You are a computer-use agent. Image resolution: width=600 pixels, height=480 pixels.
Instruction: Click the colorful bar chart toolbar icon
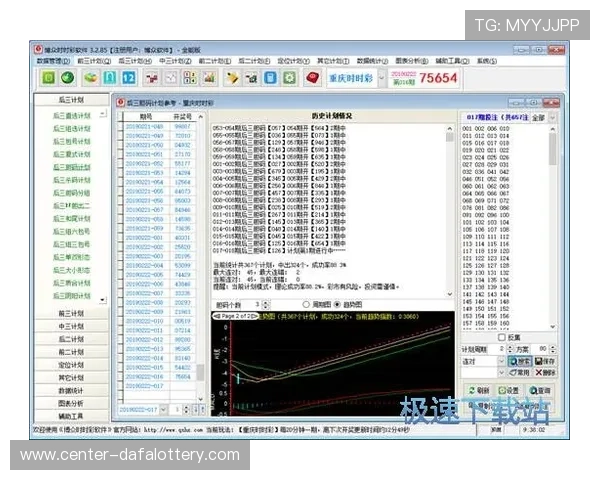[x=209, y=78]
